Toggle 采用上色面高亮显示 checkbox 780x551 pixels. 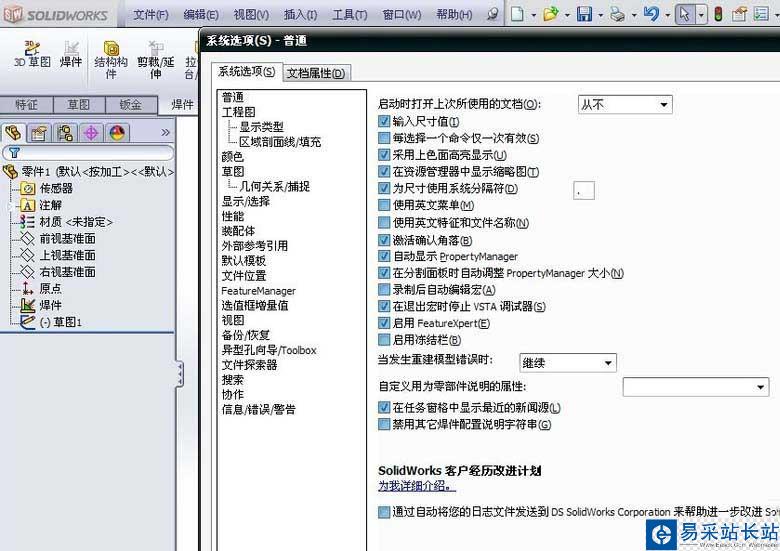[384, 155]
